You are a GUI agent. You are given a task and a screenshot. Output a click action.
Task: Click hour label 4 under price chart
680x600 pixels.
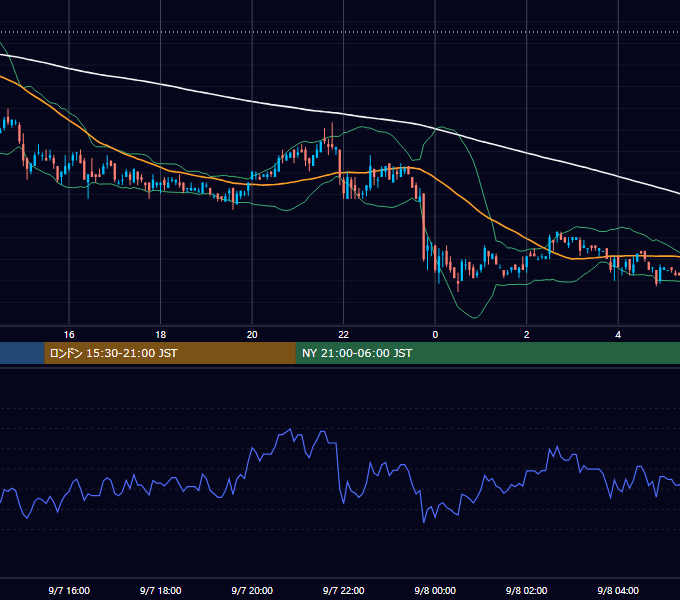(618, 335)
